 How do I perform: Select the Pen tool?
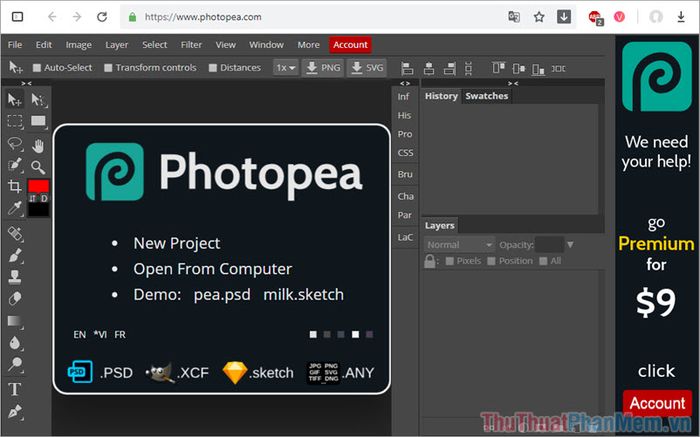(15, 411)
